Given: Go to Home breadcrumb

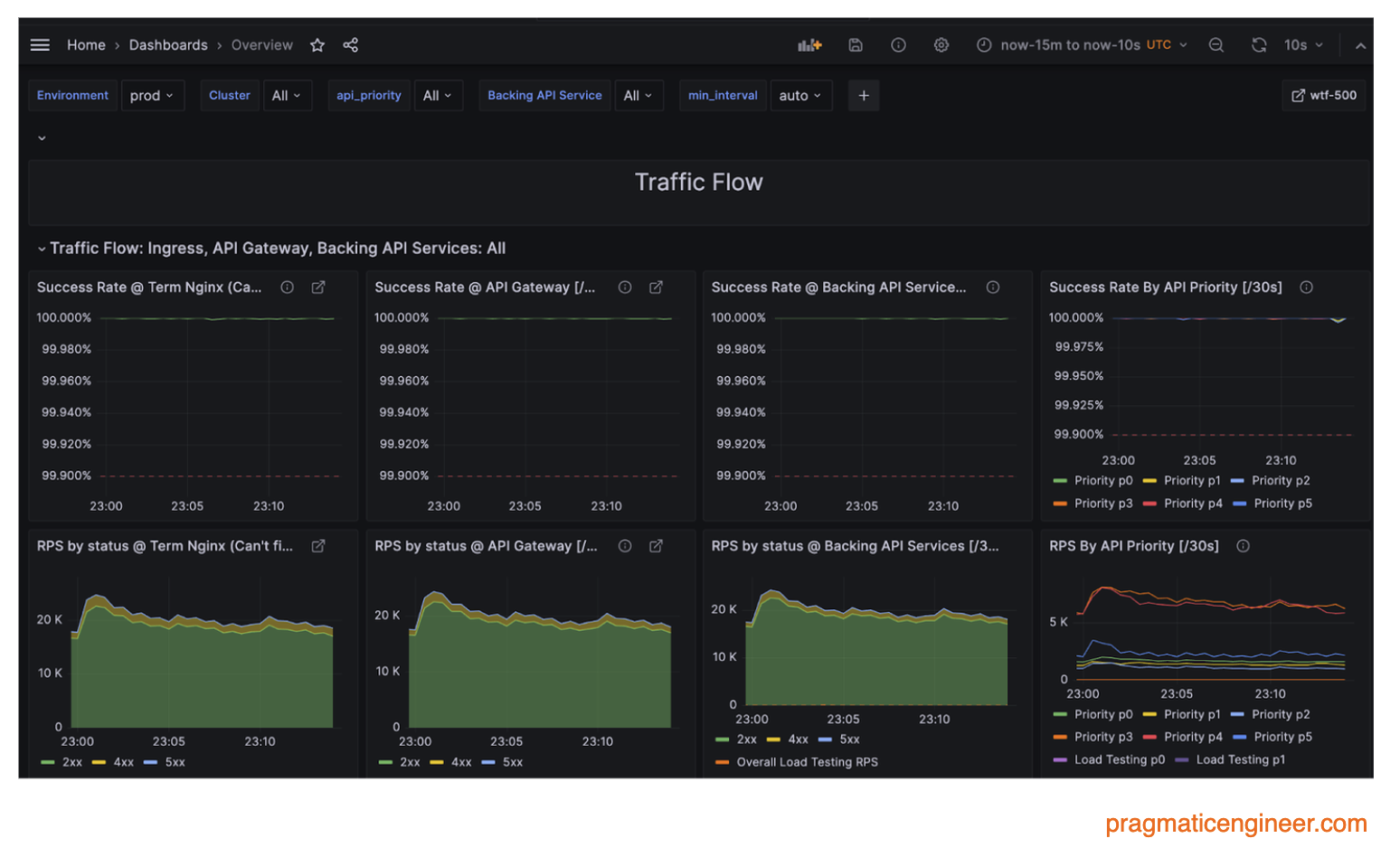Looking at the screenshot, I should click(86, 45).
